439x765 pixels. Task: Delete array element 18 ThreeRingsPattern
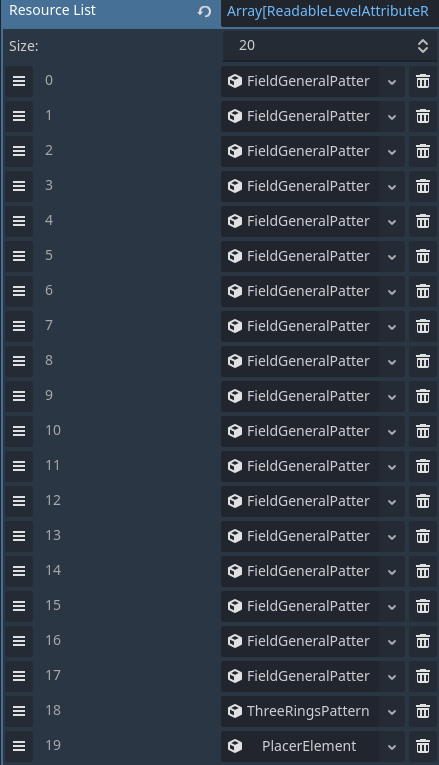click(x=423, y=711)
